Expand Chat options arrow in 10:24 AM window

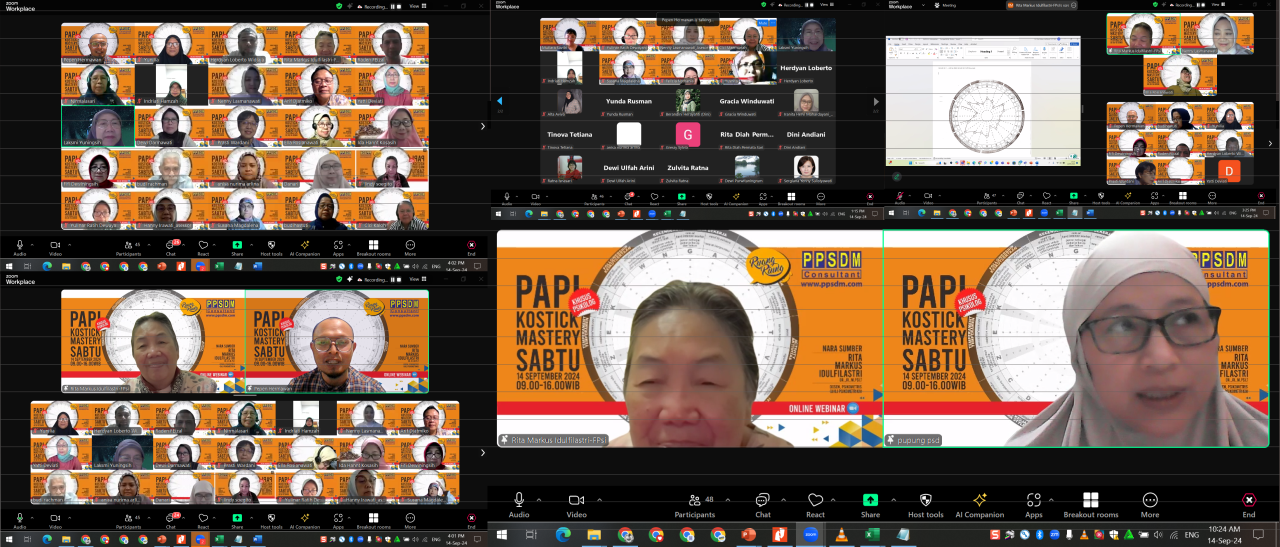pos(783,500)
